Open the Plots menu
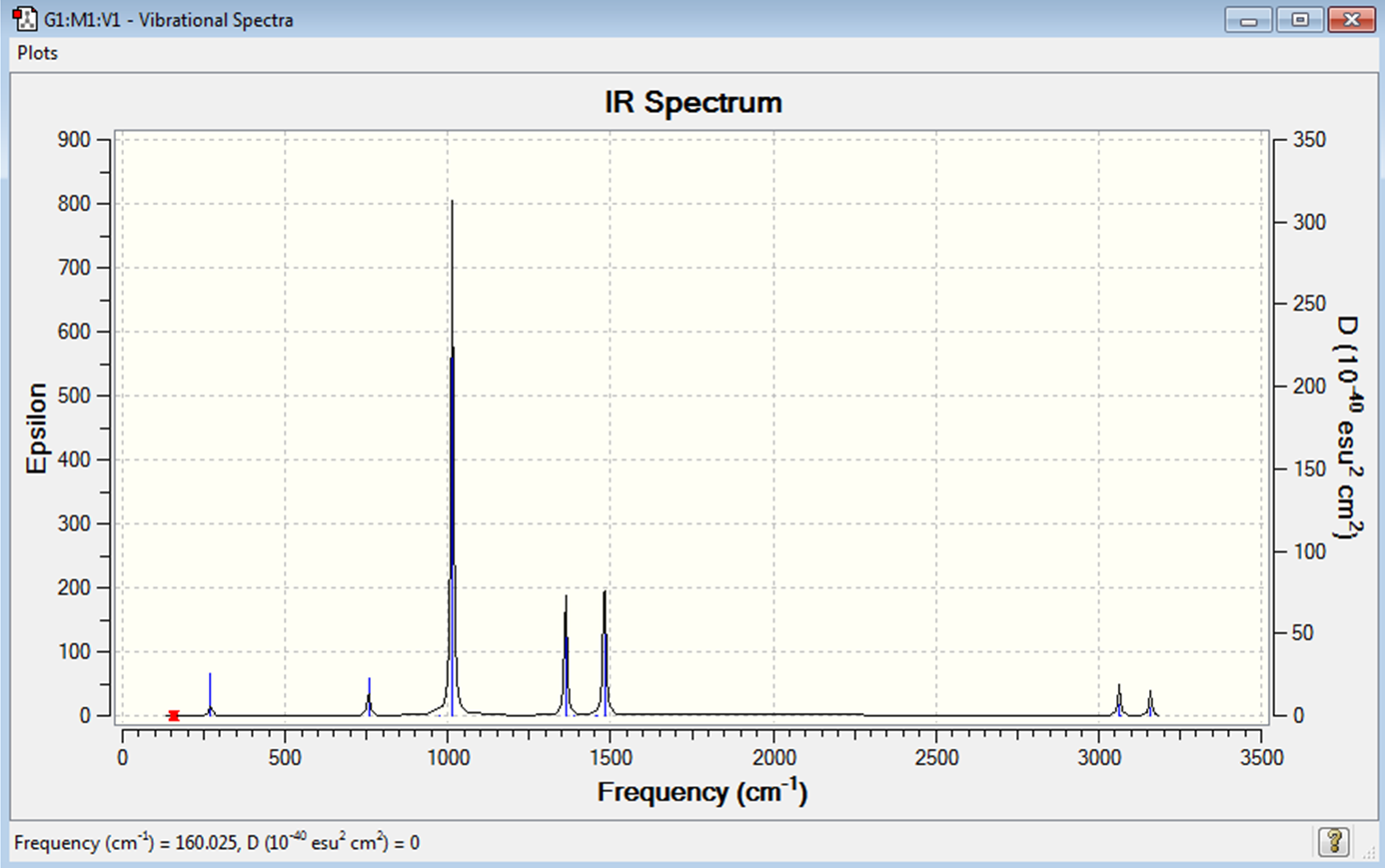This screenshot has width=1385, height=868. pos(38,53)
